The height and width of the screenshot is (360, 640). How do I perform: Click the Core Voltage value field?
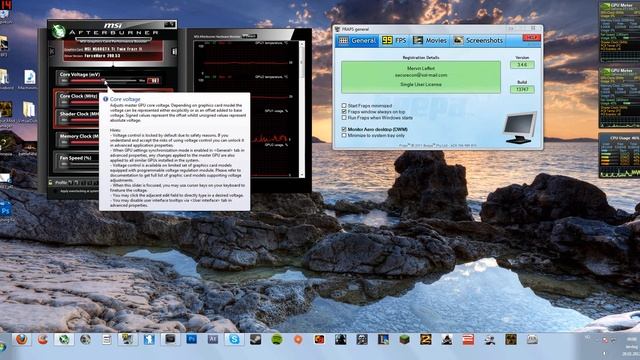coord(153,81)
